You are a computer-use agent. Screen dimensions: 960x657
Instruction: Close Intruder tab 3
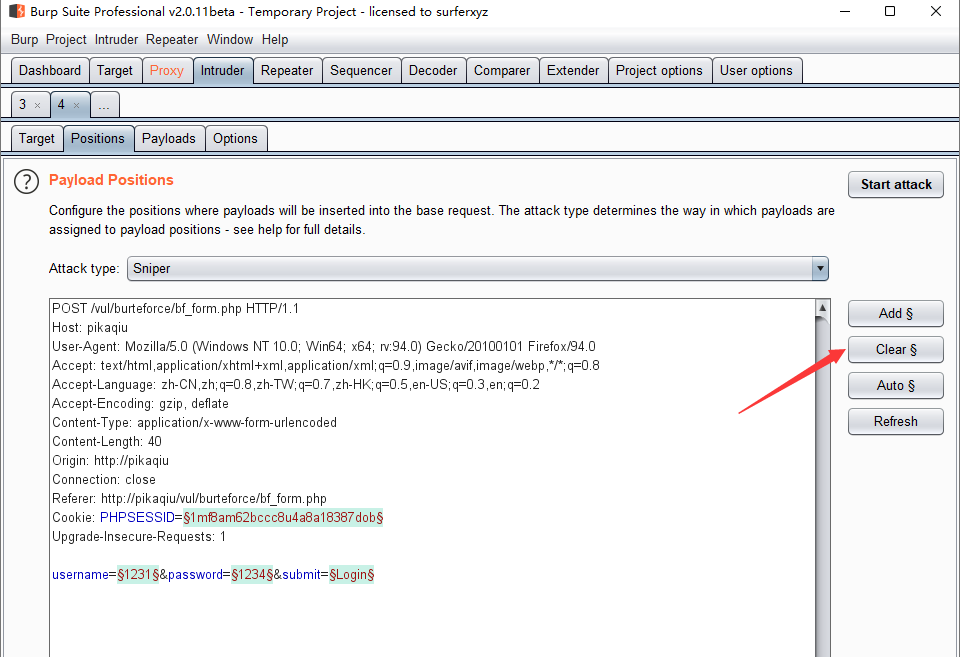(37, 105)
